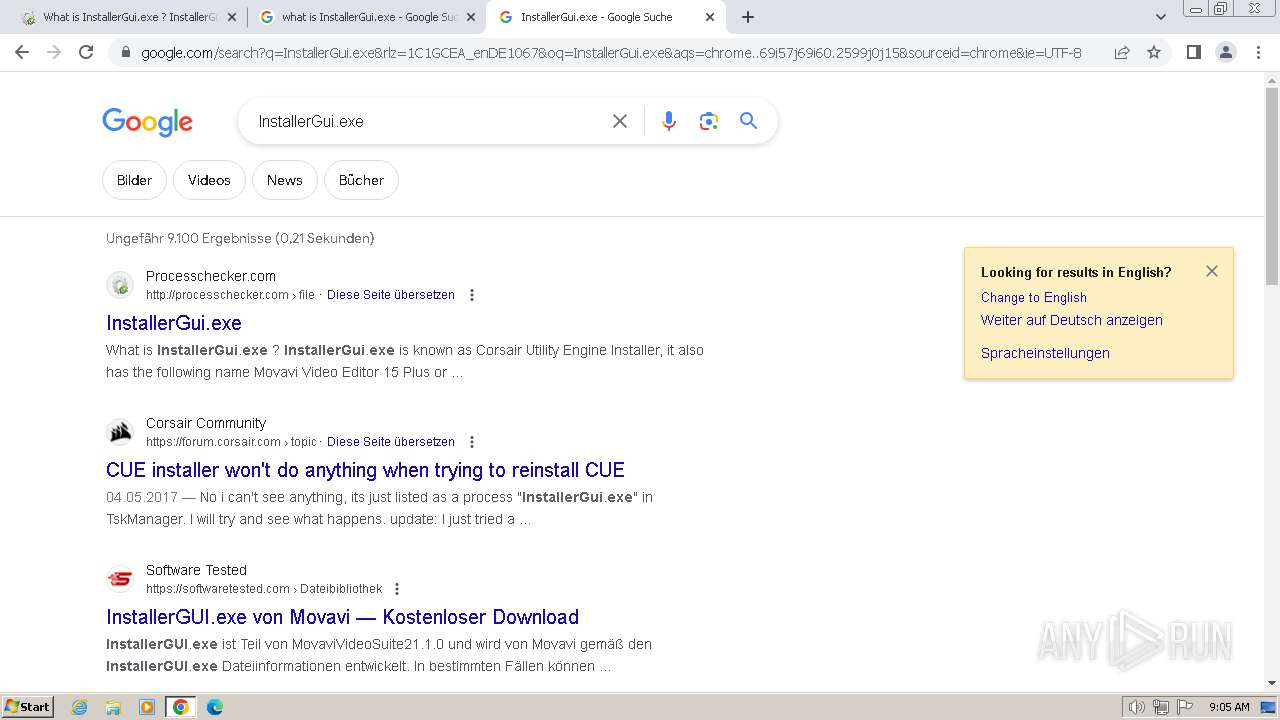Open the Chrome profile avatar

pyautogui.click(x=1226, y=52)
